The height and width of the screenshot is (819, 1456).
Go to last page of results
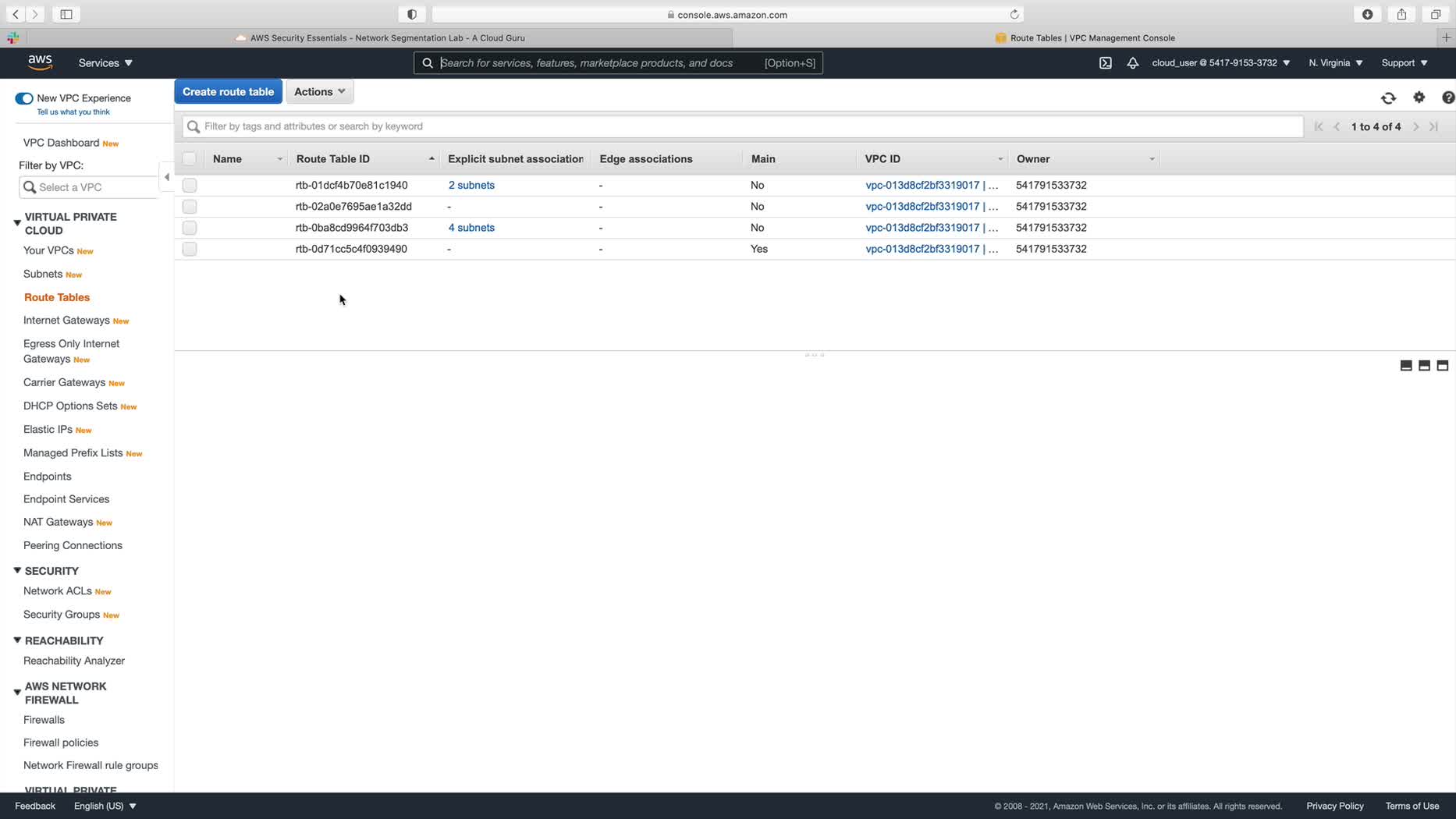point(1433,126)
